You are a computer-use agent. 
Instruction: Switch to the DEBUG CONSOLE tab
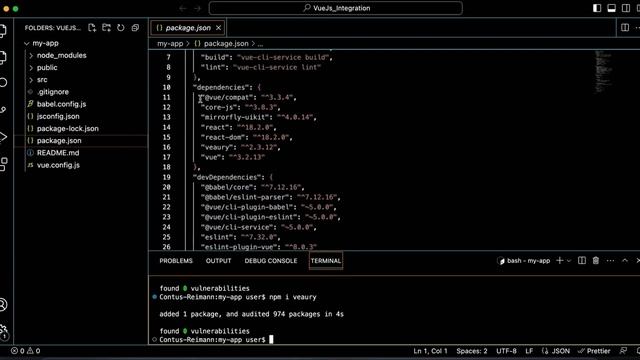coord(271,261)
